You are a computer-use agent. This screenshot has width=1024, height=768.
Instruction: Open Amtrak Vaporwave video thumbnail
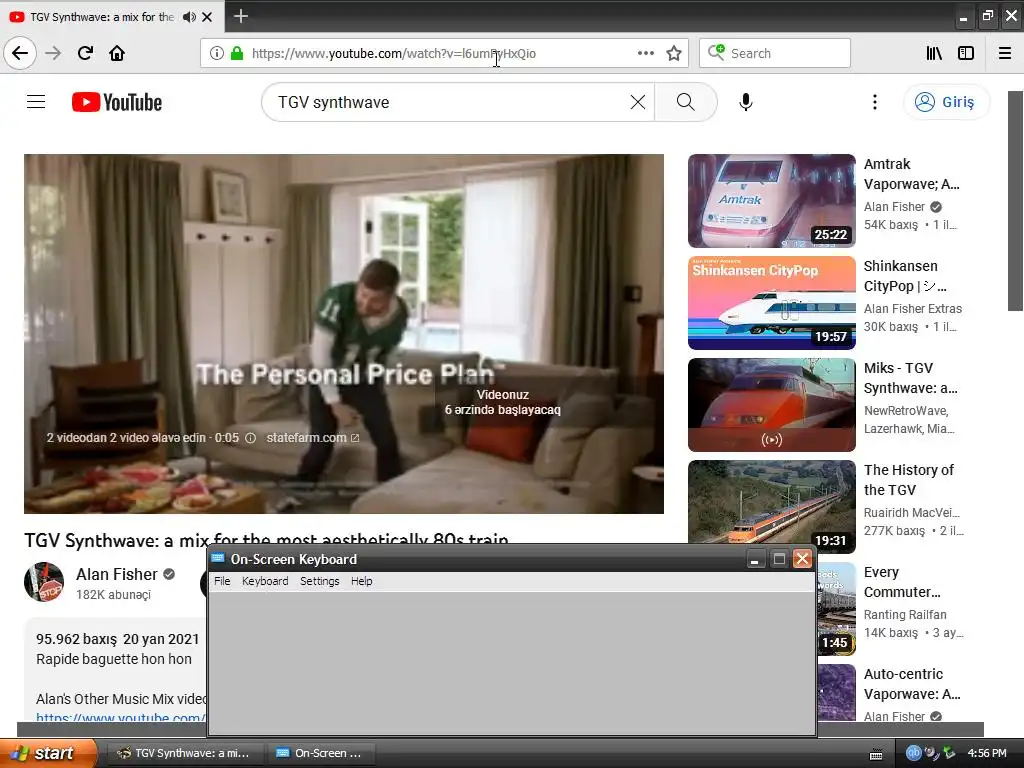tap(771, 200)
